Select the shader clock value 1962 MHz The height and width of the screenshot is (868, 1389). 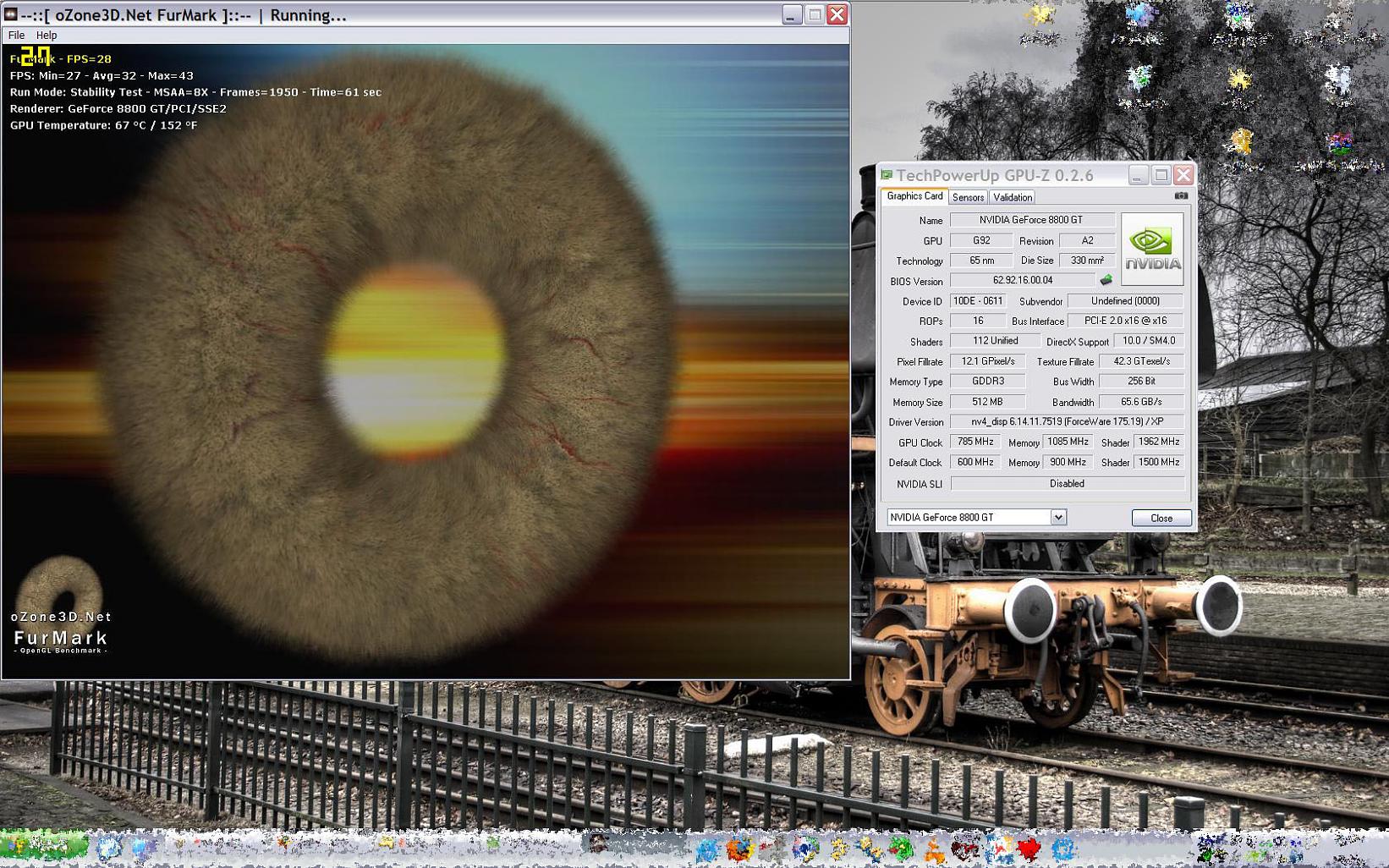[x=1159, y=442]
